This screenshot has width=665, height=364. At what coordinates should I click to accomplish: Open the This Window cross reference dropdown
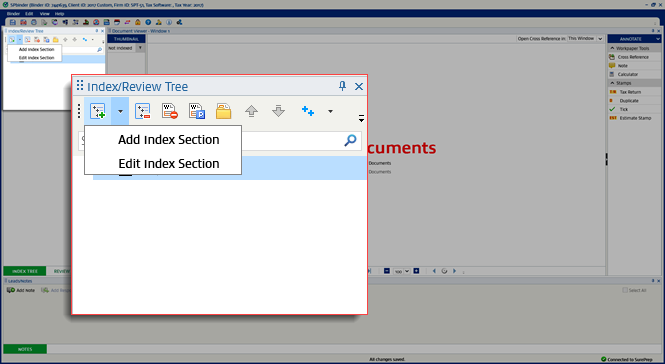(600, 39)
